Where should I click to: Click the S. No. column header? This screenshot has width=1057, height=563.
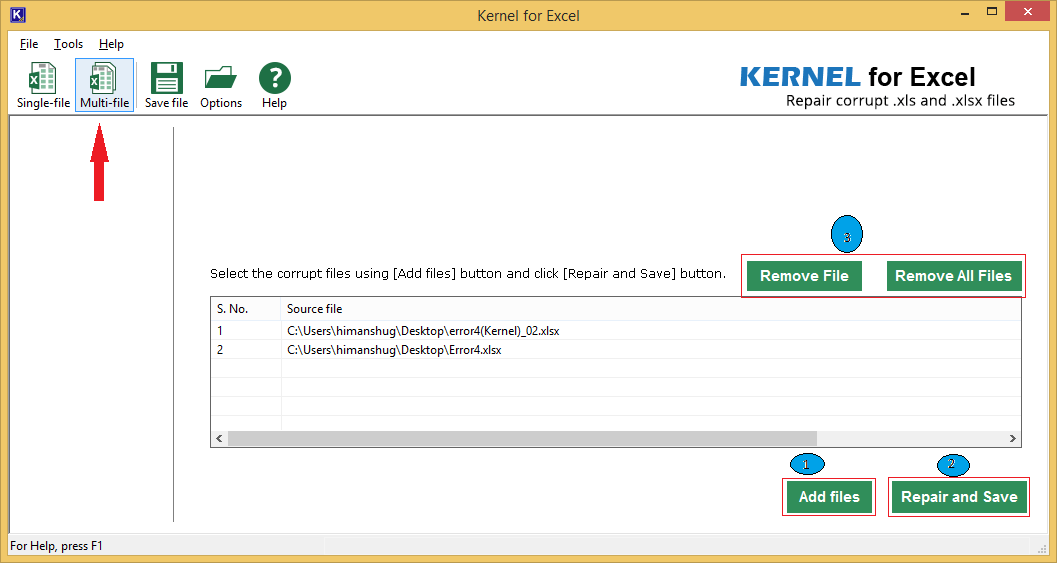[246, 309]
